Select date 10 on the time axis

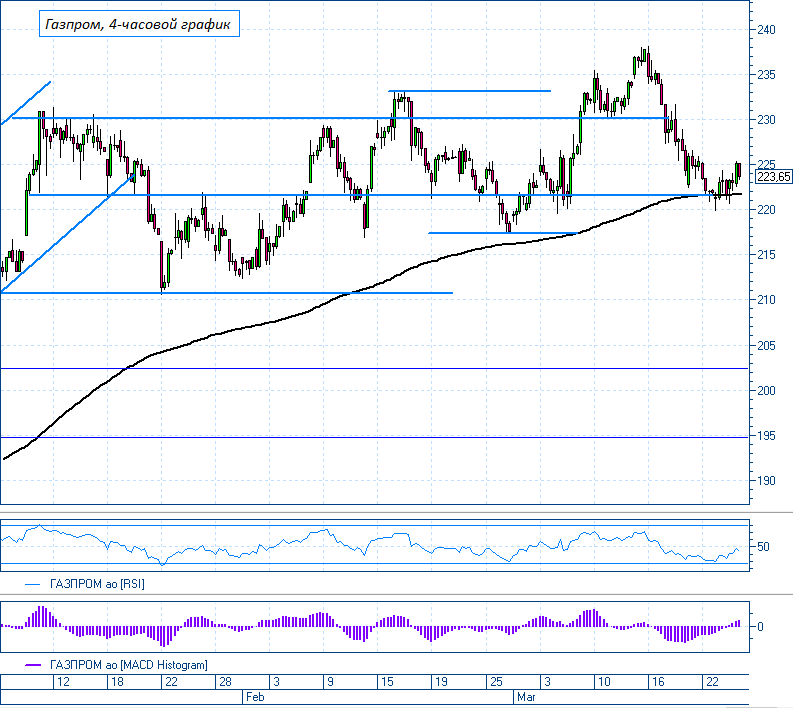[604, 682]
